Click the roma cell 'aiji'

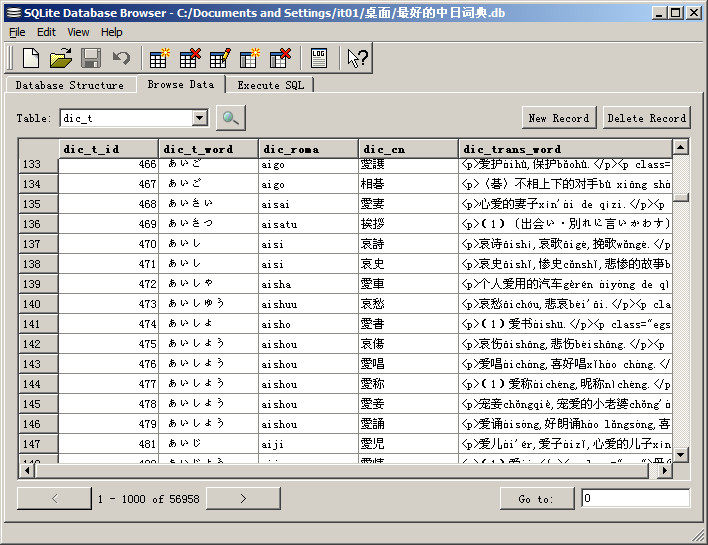[308, 444]
